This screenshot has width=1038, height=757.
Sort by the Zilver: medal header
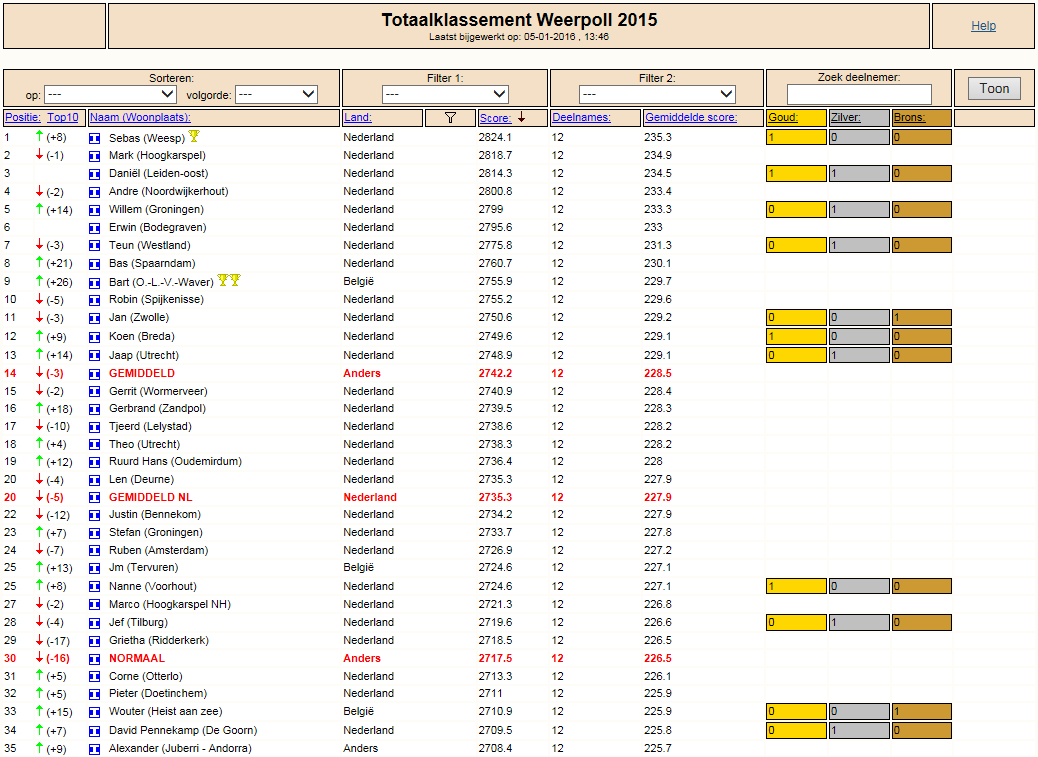tap(845, 118)
